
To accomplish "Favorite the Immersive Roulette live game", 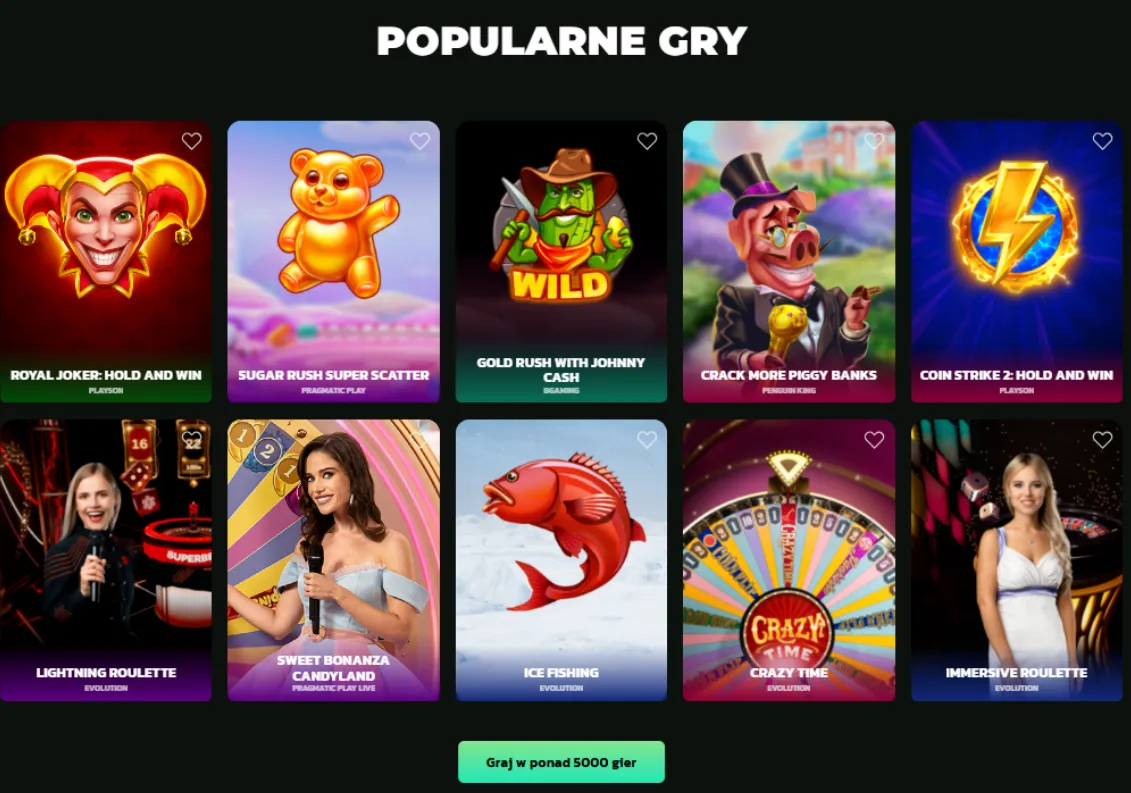I will point(1102,439).
